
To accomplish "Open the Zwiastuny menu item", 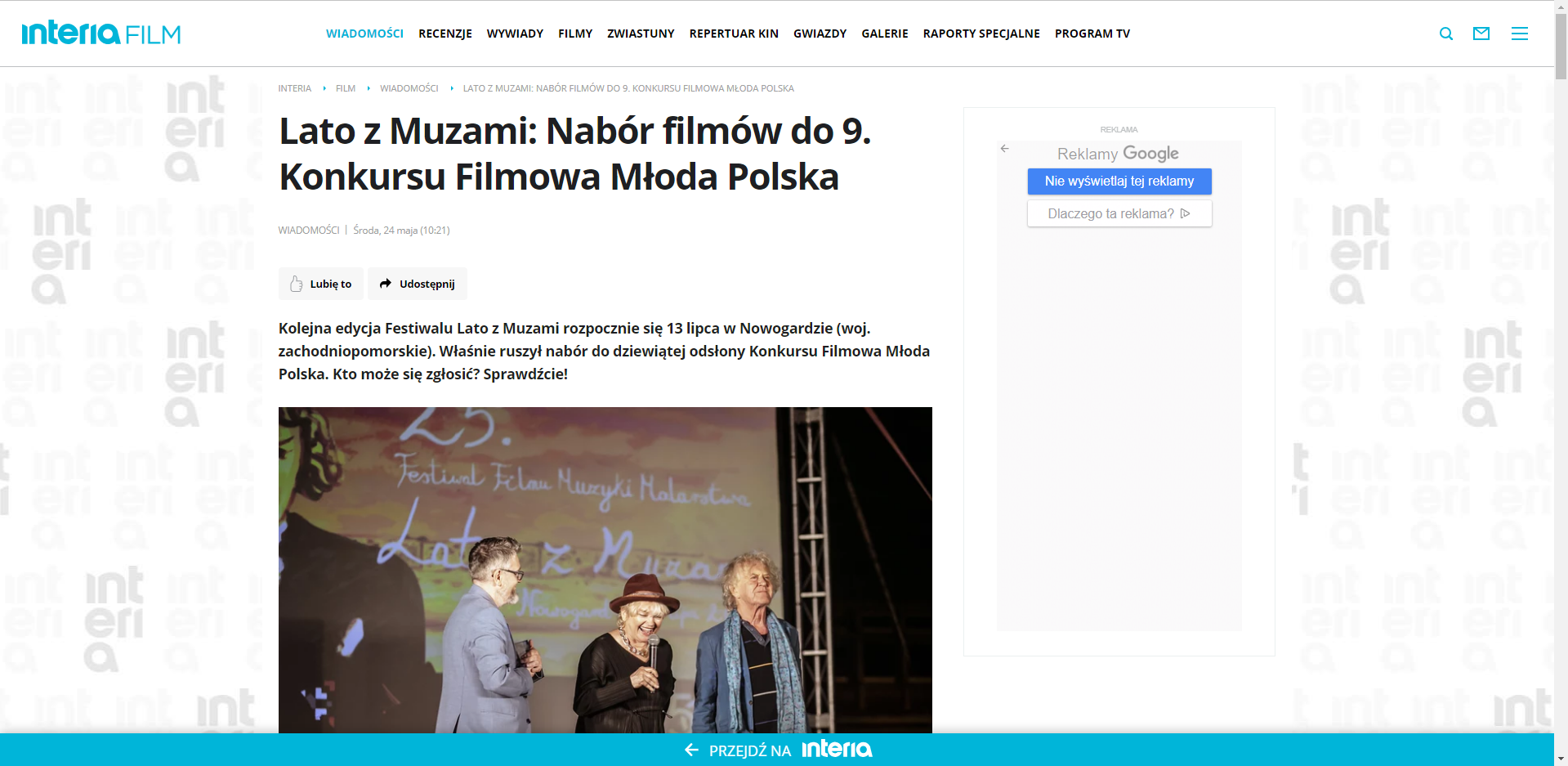I will tap(640, 34).
